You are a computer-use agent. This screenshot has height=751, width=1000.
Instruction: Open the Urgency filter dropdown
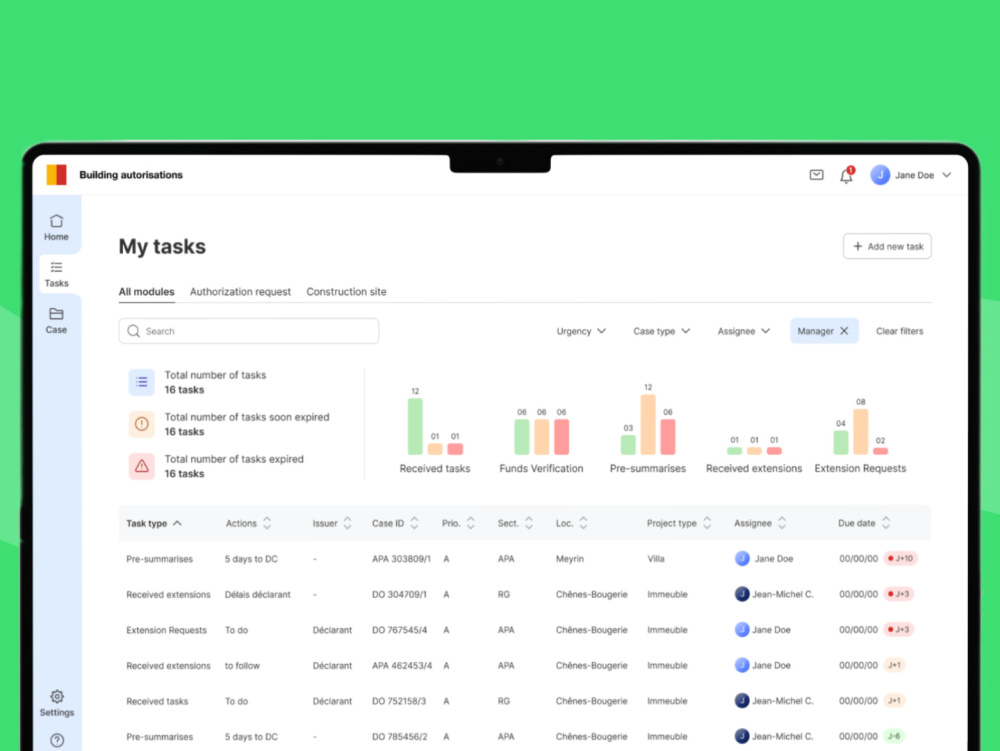pyautogui.click(x=581, y=331)
